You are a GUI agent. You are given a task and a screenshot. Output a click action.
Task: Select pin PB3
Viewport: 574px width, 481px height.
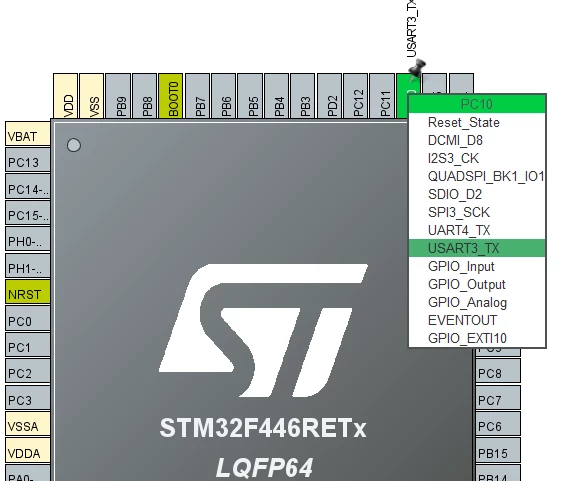pos(303,96)
